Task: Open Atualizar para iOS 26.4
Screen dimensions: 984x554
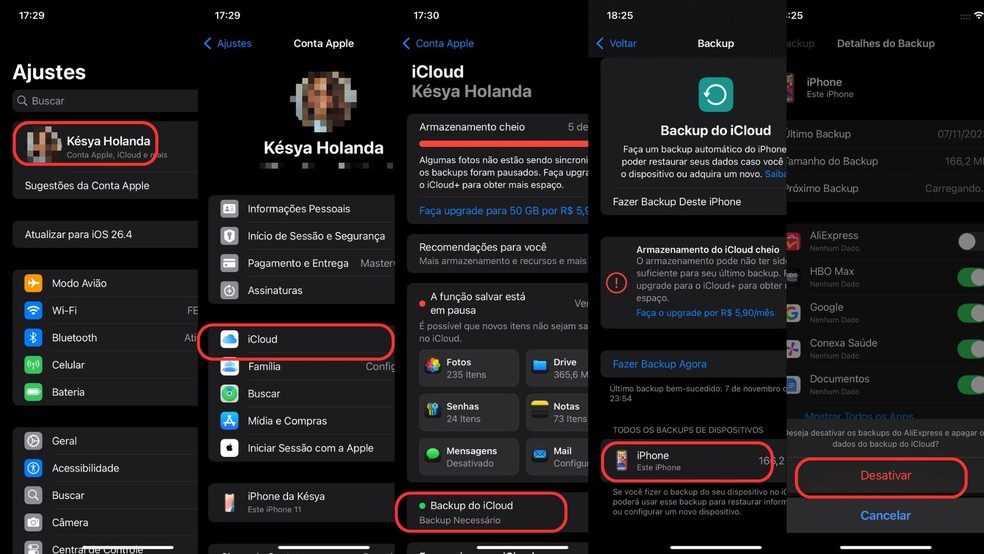Action: point(105,234)
